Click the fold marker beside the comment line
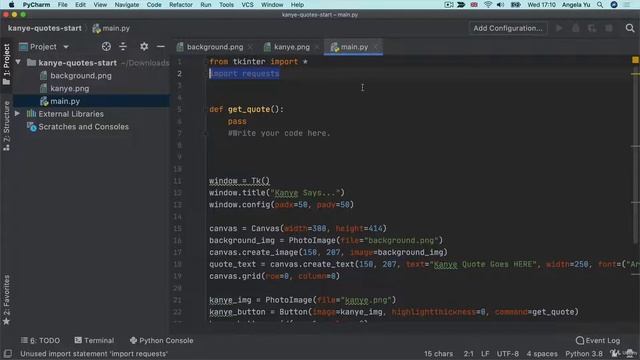640x360 pixels. click(205, 133)
